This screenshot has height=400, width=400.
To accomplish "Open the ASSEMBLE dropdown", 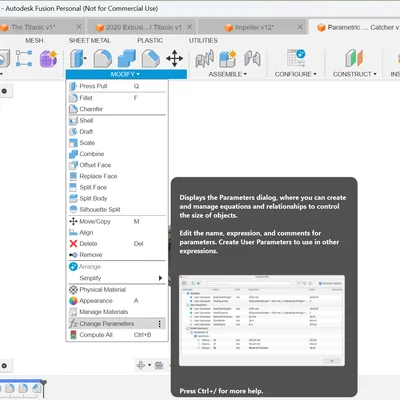I will point(228,74).
